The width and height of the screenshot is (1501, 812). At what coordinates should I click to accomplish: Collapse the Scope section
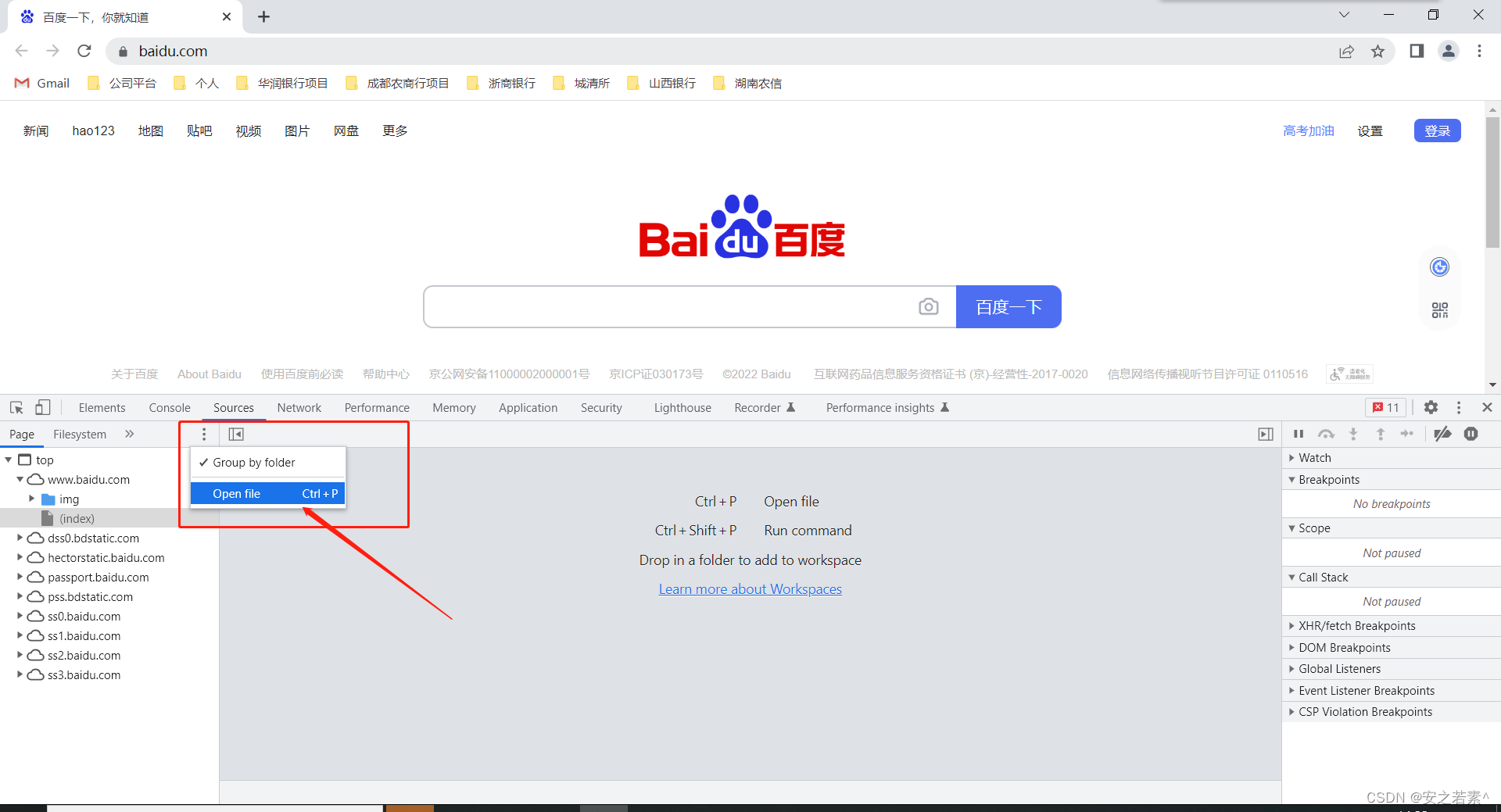coord(1392,528)
